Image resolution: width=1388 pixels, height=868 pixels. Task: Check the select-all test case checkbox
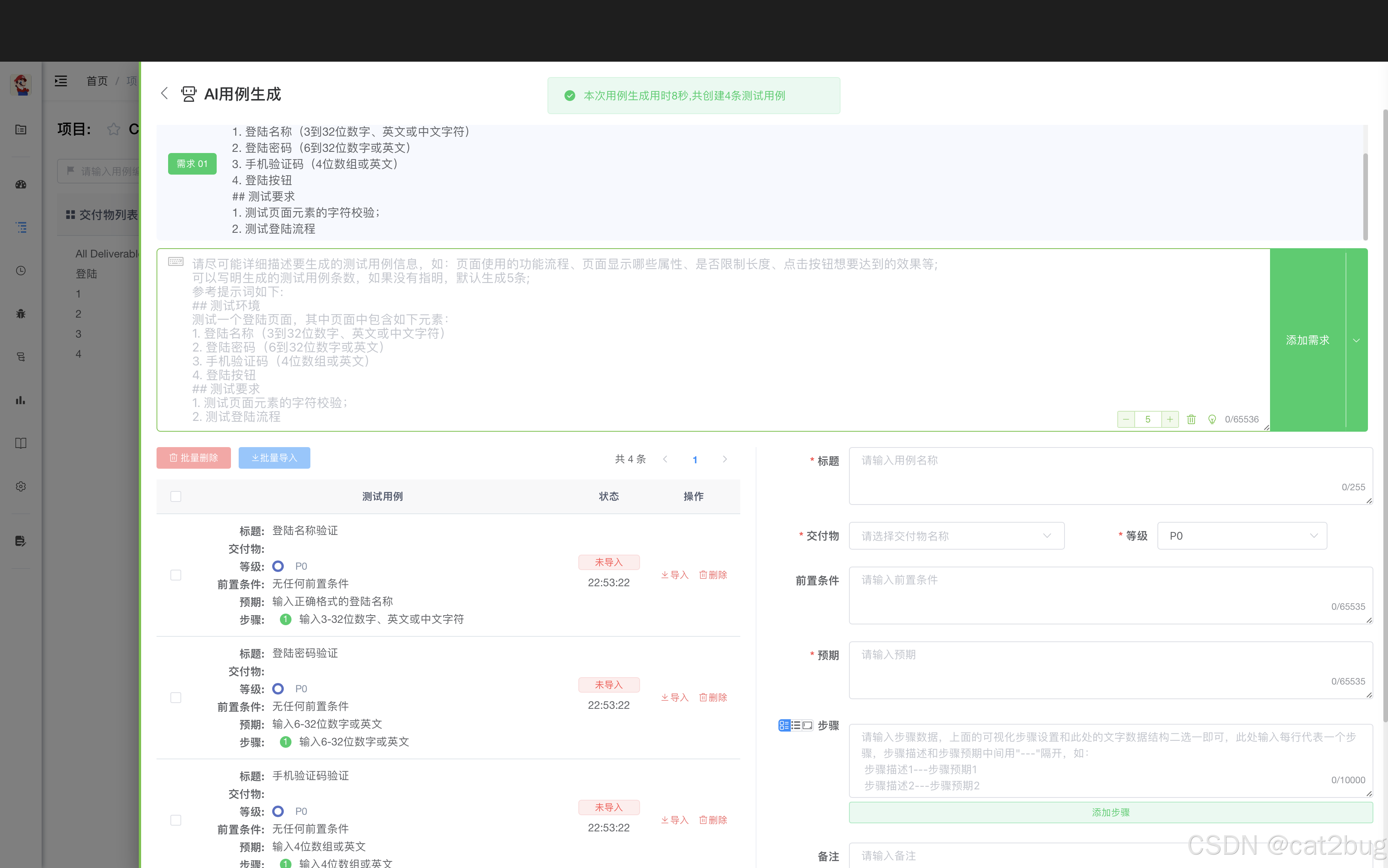[176, 496]
